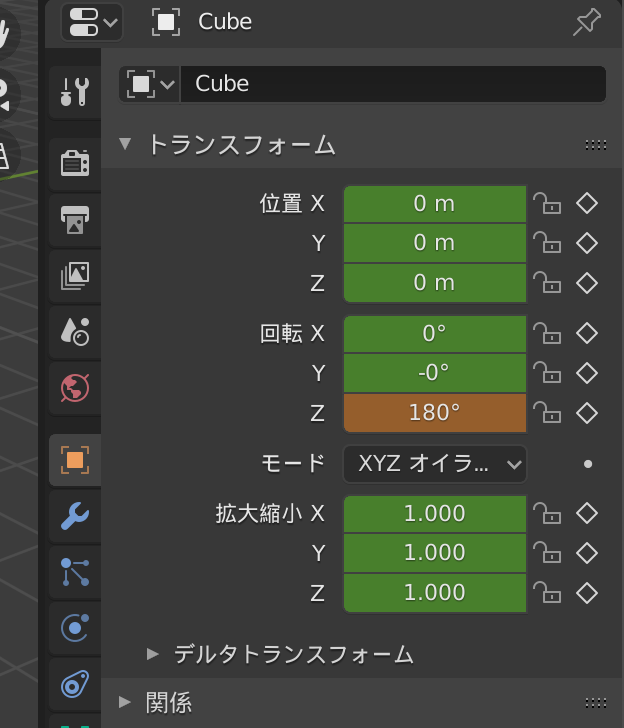Open the Render properties tab
Screen dimensions: 624x728
click(x=75, y=163)
